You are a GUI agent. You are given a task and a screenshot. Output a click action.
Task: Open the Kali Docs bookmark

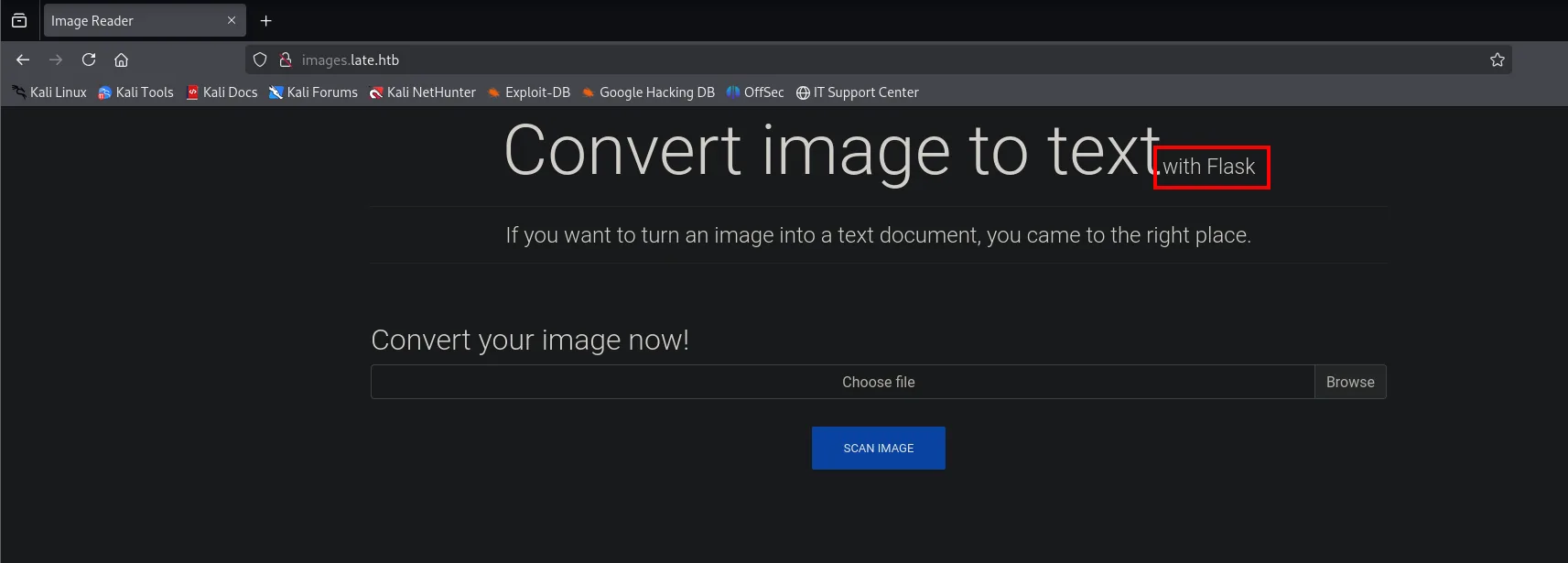point(222,92)
